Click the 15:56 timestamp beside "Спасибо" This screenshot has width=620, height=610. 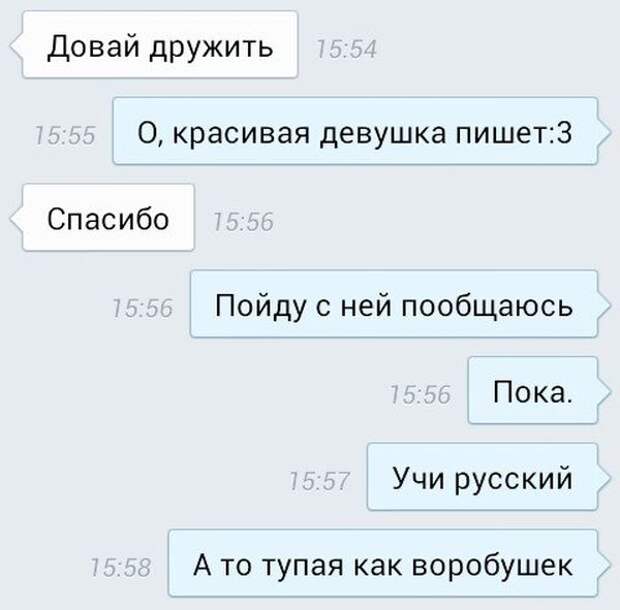(x=243, y=221)
